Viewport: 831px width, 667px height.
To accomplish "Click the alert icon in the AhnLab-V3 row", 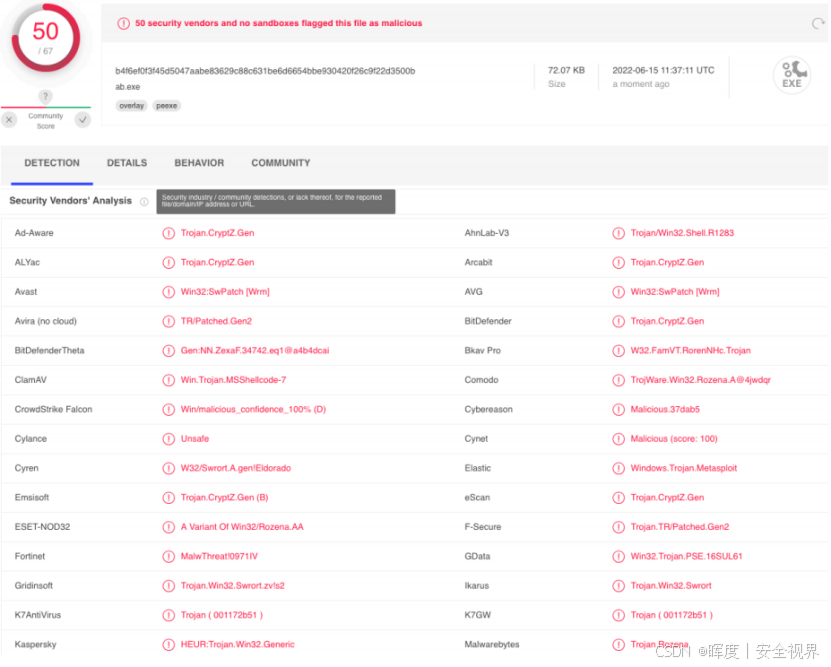I will pos(618,233).
